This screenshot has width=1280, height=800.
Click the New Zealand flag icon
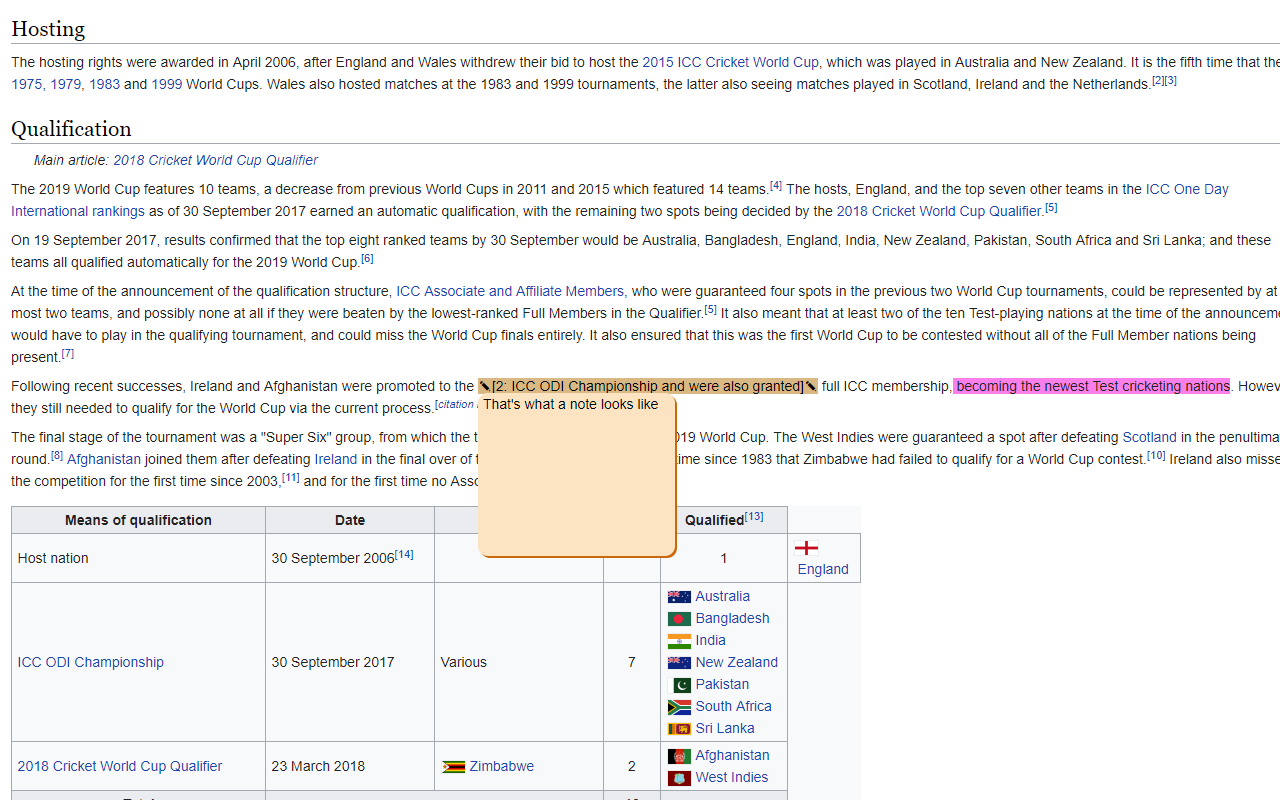coord(679,663)
